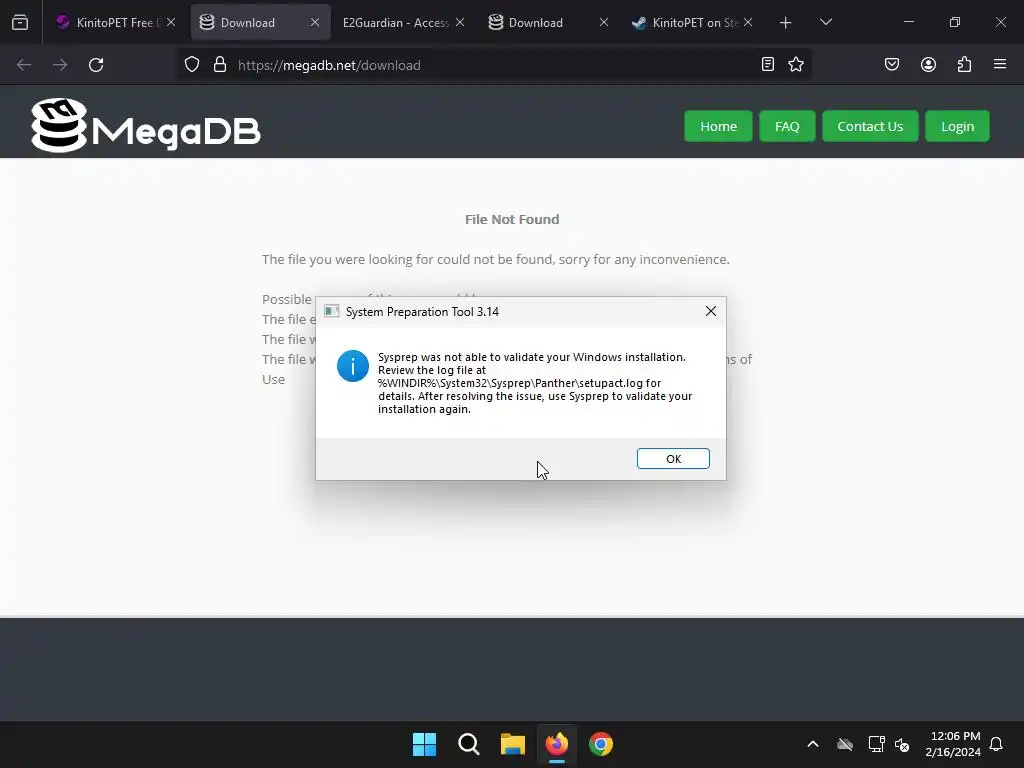This screenshot has height=768, width=1024.
Task: Open the MegaDB Home page
Action: pos(718,126)
